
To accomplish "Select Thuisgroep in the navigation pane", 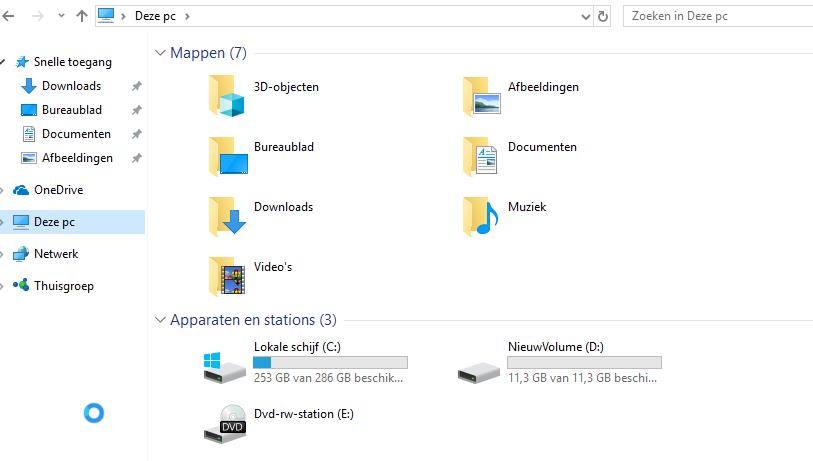I will click(63, 286).
